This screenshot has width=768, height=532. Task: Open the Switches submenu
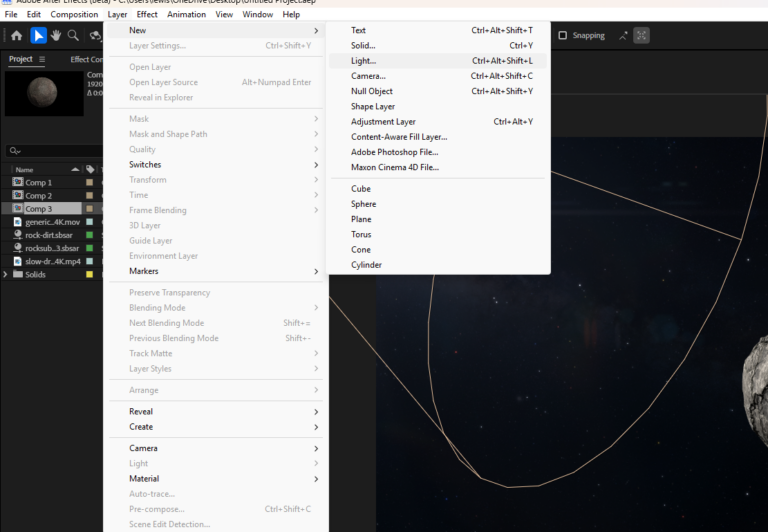[216, 165]
